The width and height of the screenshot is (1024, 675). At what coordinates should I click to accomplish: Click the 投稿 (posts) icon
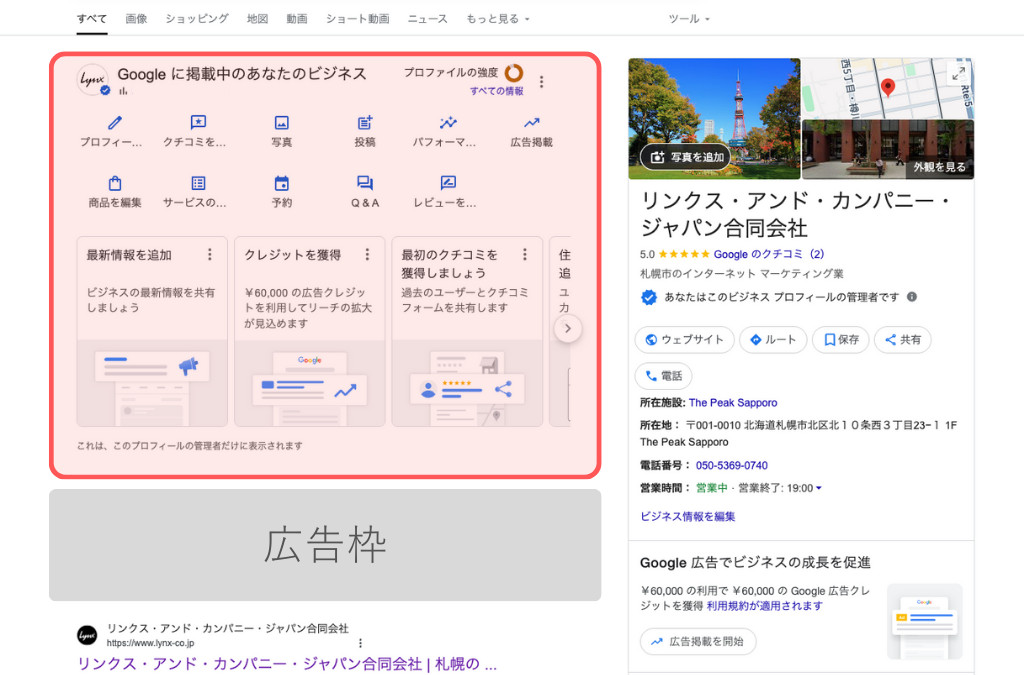(364, 125)
